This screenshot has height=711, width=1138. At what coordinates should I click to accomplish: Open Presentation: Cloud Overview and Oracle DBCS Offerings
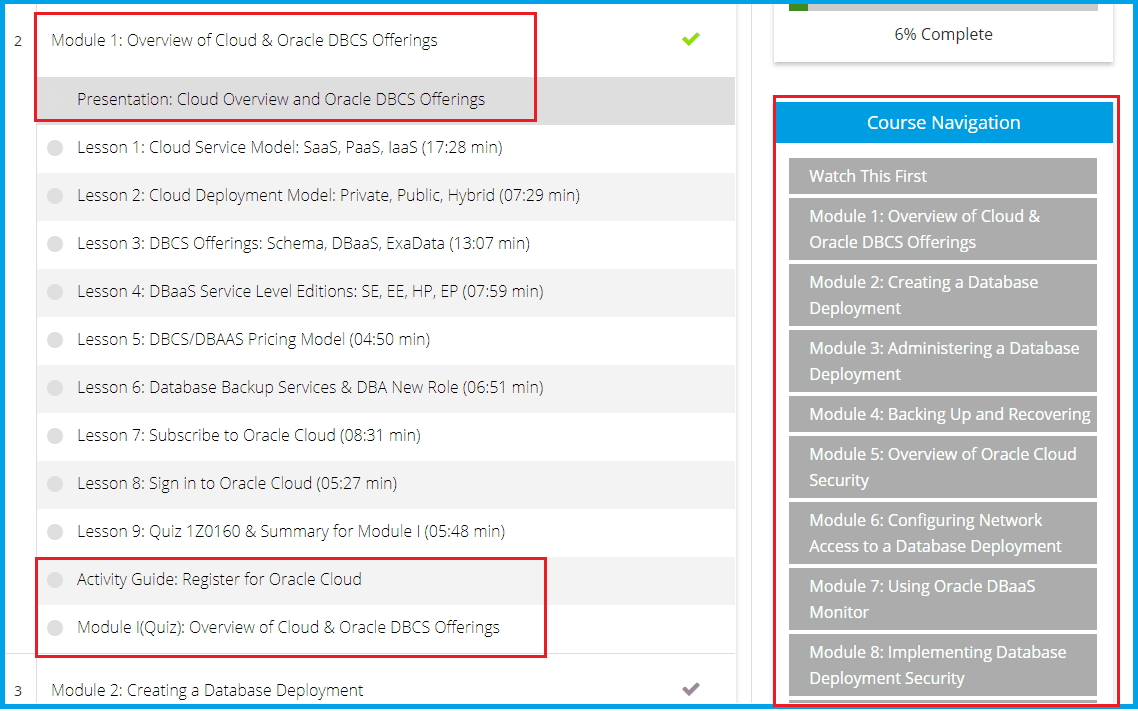click(281, 99)
